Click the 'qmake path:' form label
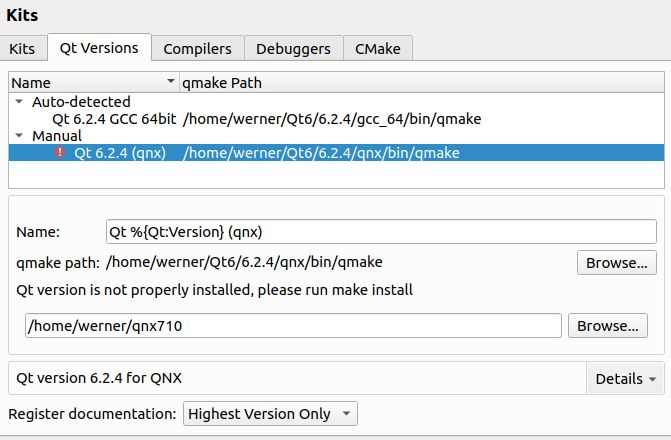The width and height of the screenshot is (671, 440). point(58,262)
